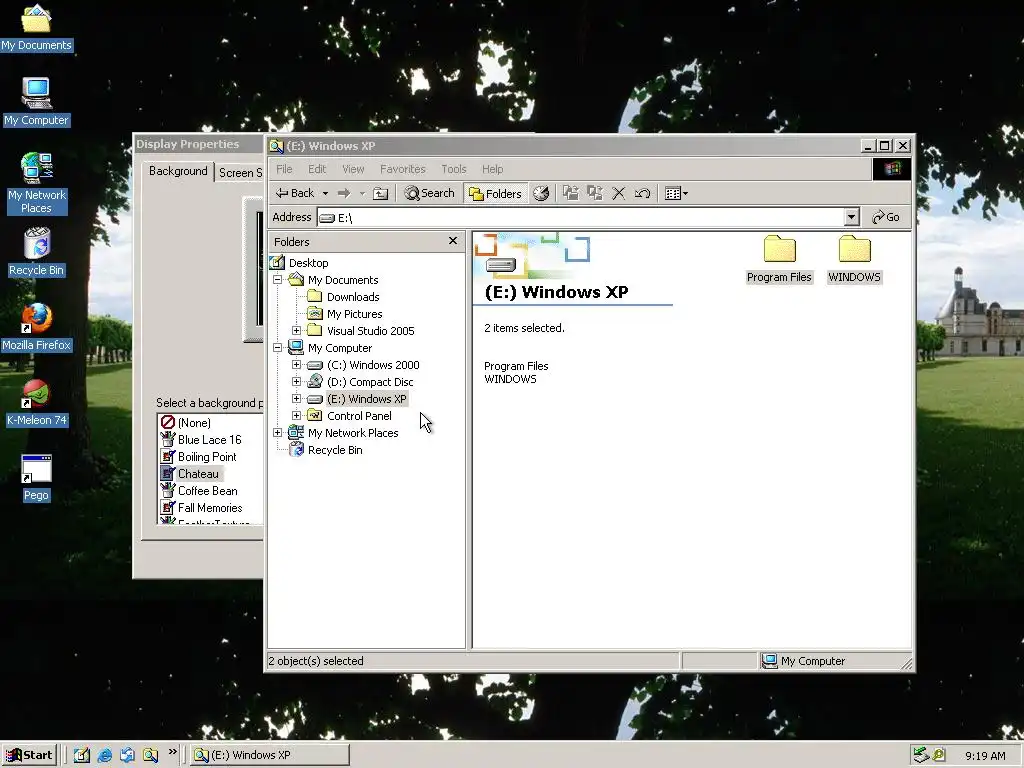Switch to Background tab in Display Properties

178,171
